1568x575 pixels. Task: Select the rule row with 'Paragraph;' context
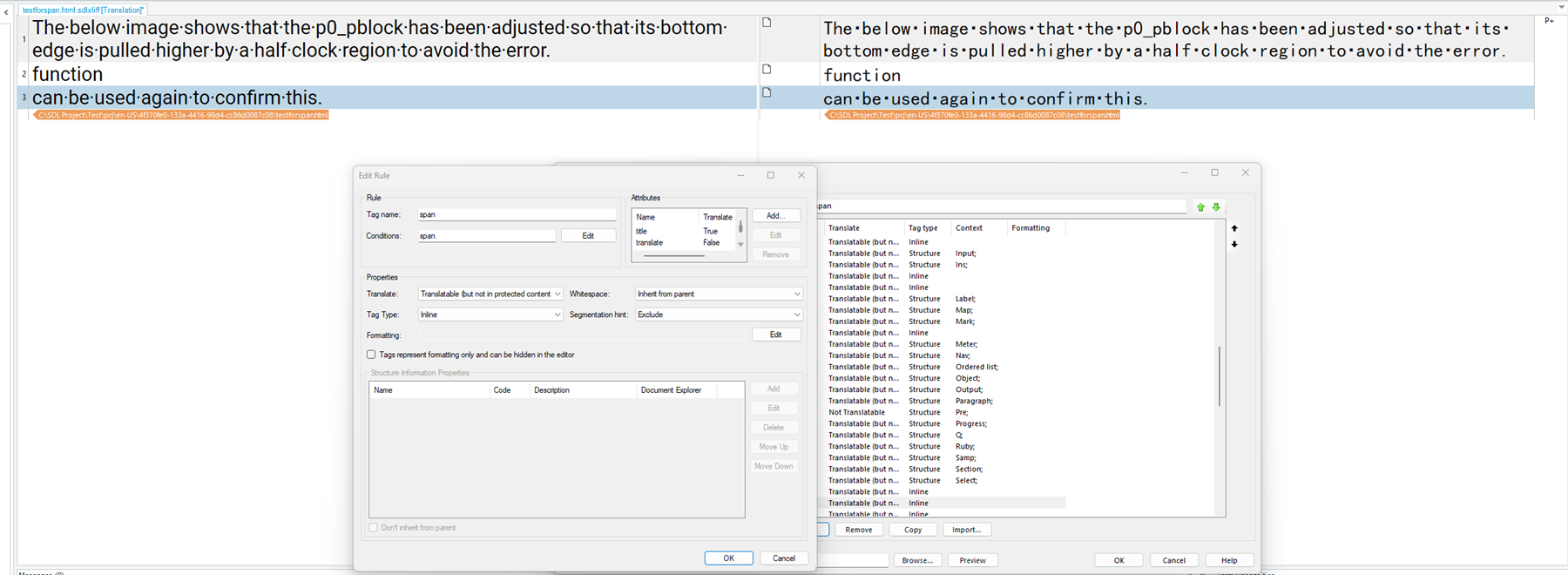(945, 401)
